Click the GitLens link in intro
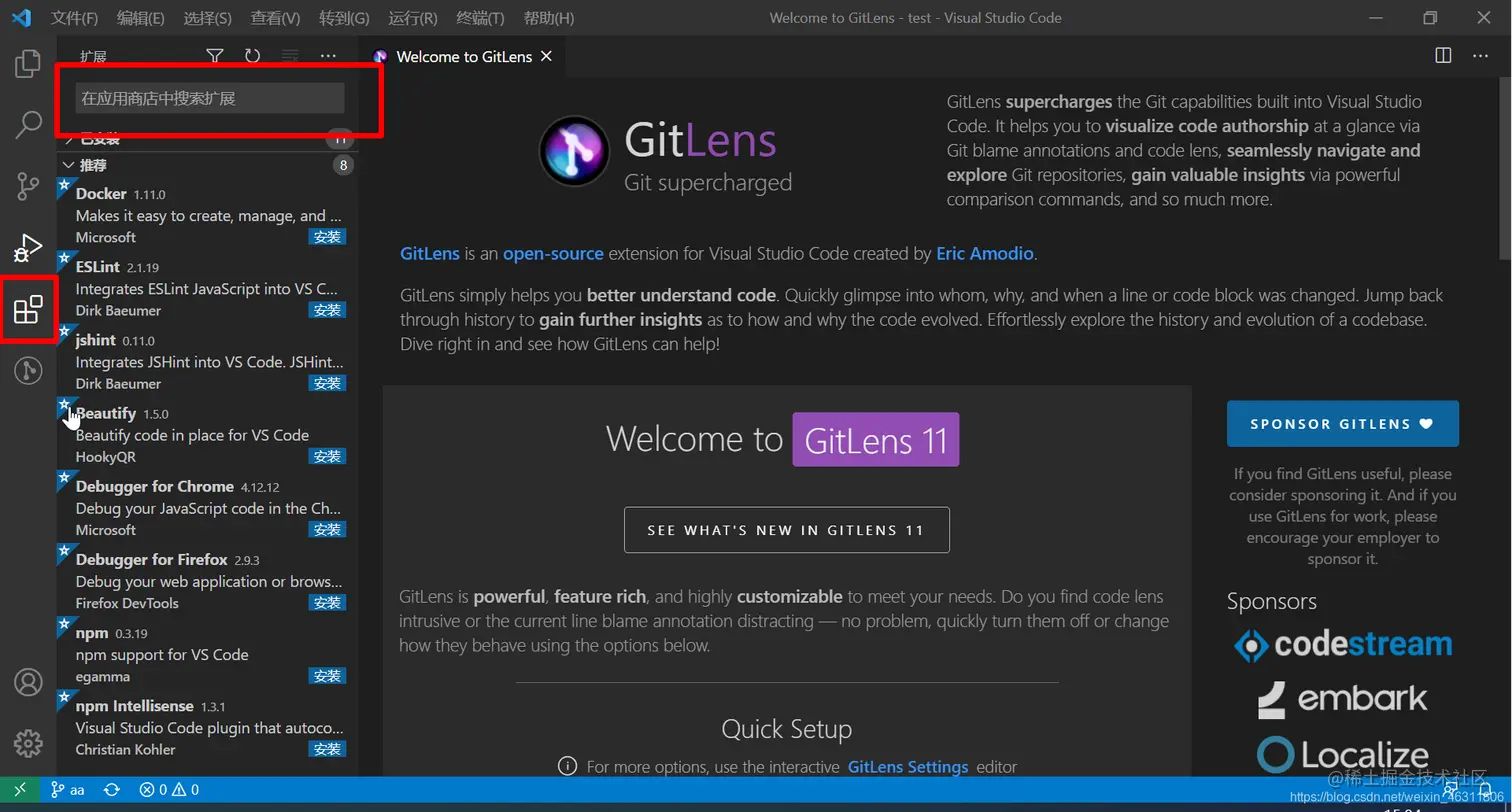Viewport: 1512px width, 812px height. point(430,253)
